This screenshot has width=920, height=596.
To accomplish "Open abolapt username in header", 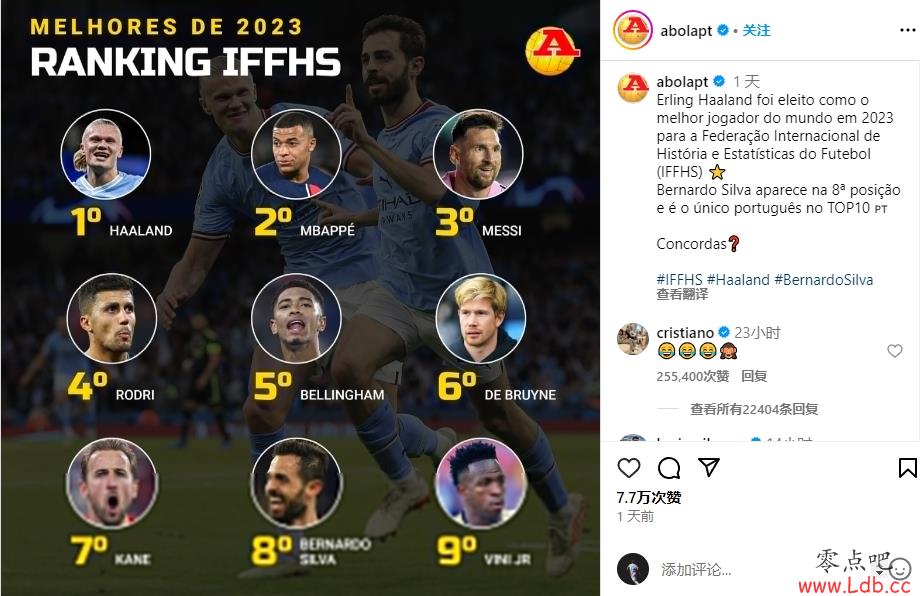I will tap(686, 31).
